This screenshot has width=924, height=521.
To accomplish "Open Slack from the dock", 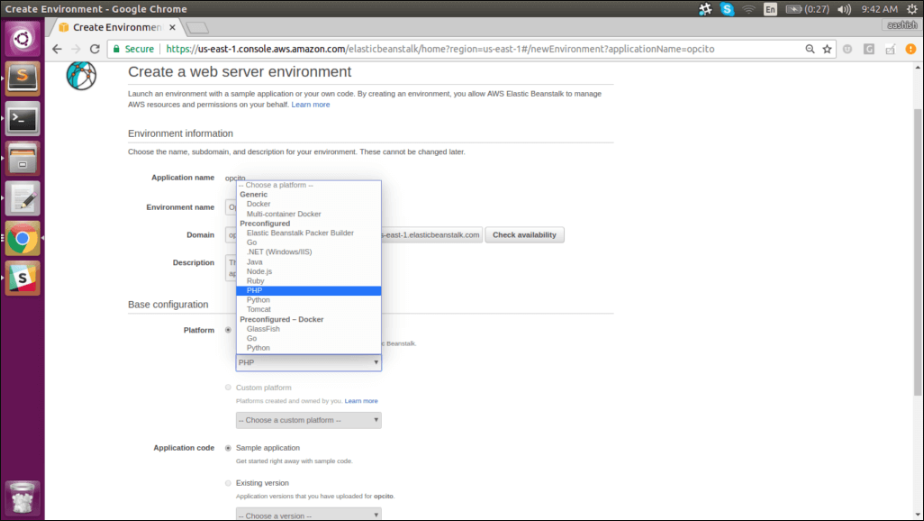I will pyautogui.click(x=22, y=278).
